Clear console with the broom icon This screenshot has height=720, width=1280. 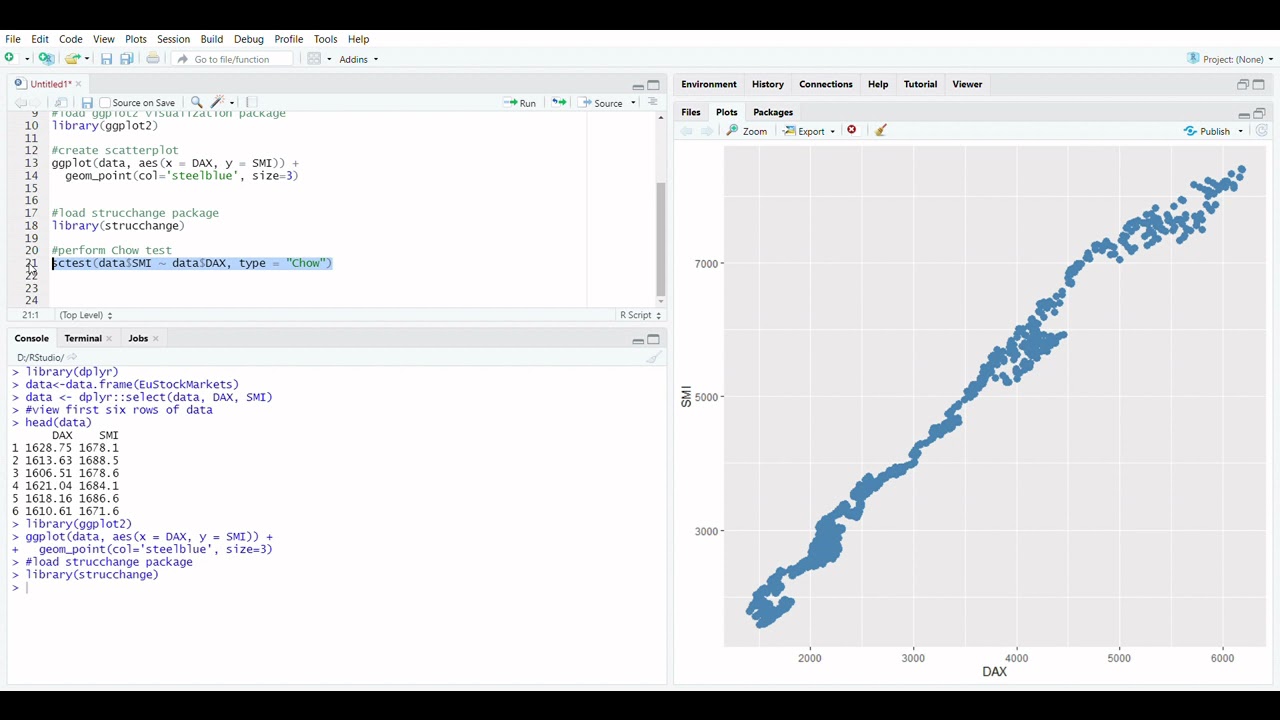[653, 357]
